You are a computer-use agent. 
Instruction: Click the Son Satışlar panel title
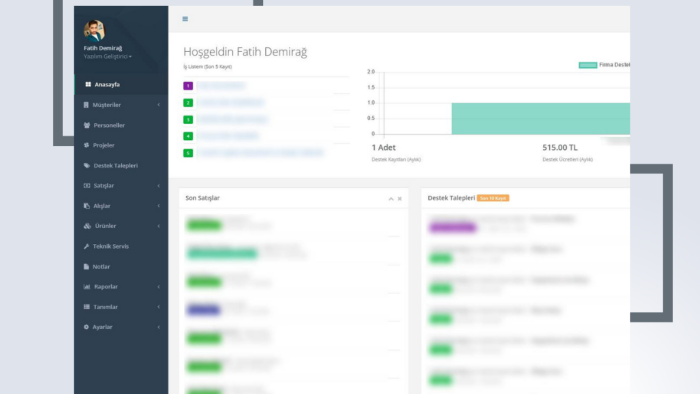tap(203, 198)
